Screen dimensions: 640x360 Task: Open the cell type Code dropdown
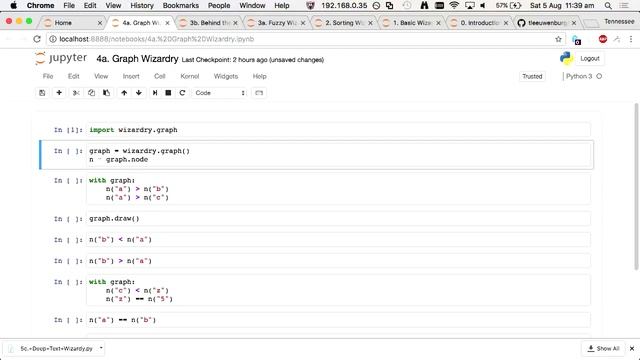click(x=220, y=93)
